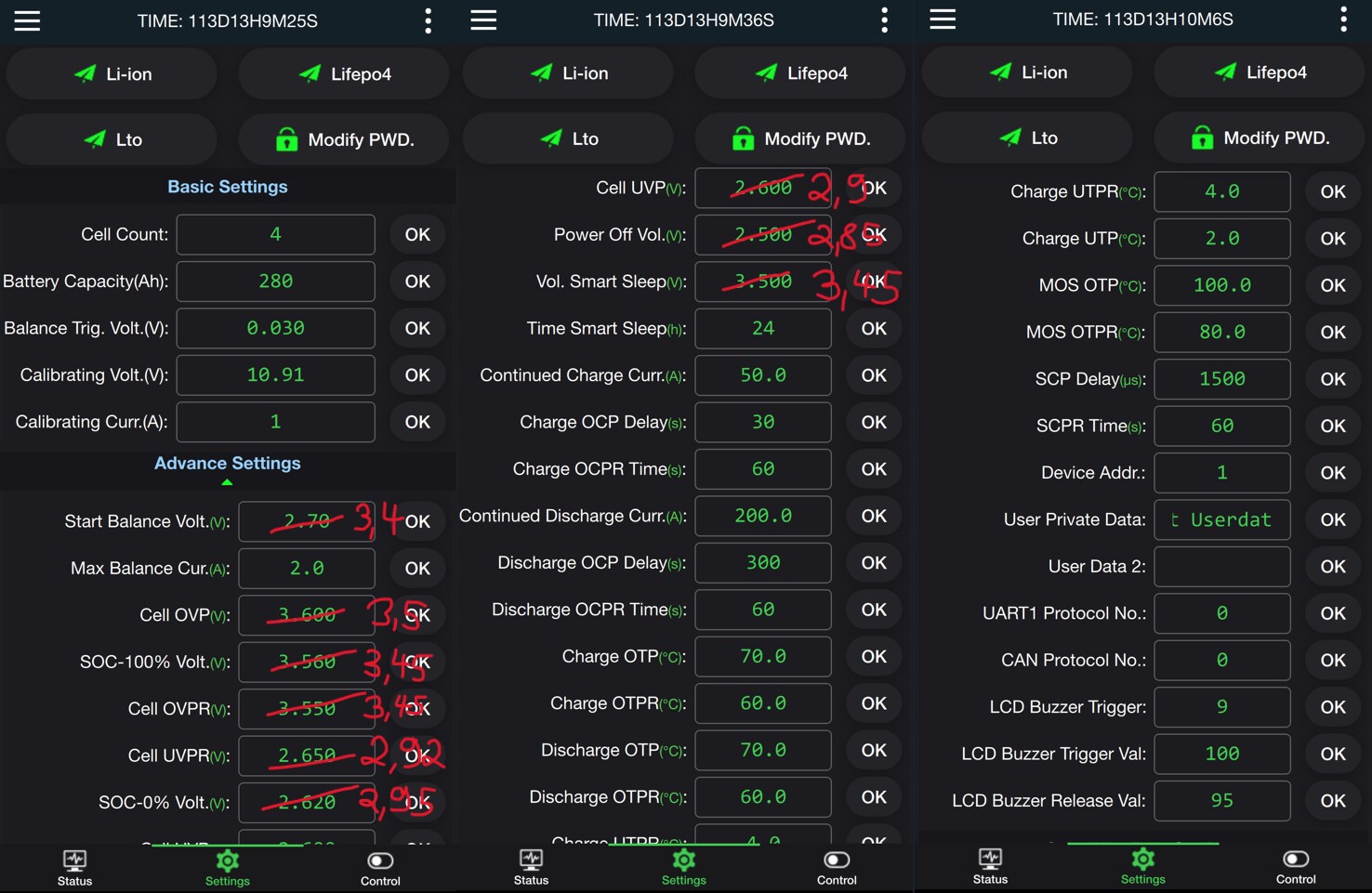This screenshot has height=893, width=1372.
Task: Go to Settings tab in middle screen
Action: pyautogui.click(x=683, y=868)
